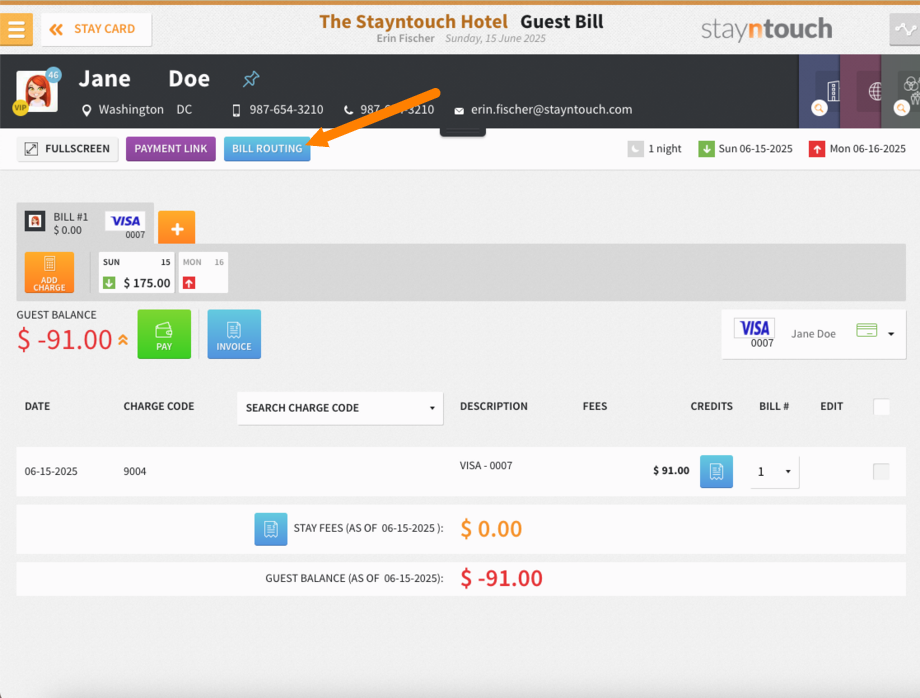
Task: Open the VISA 0007 payment method dropdown
Action: click(813, 334)
